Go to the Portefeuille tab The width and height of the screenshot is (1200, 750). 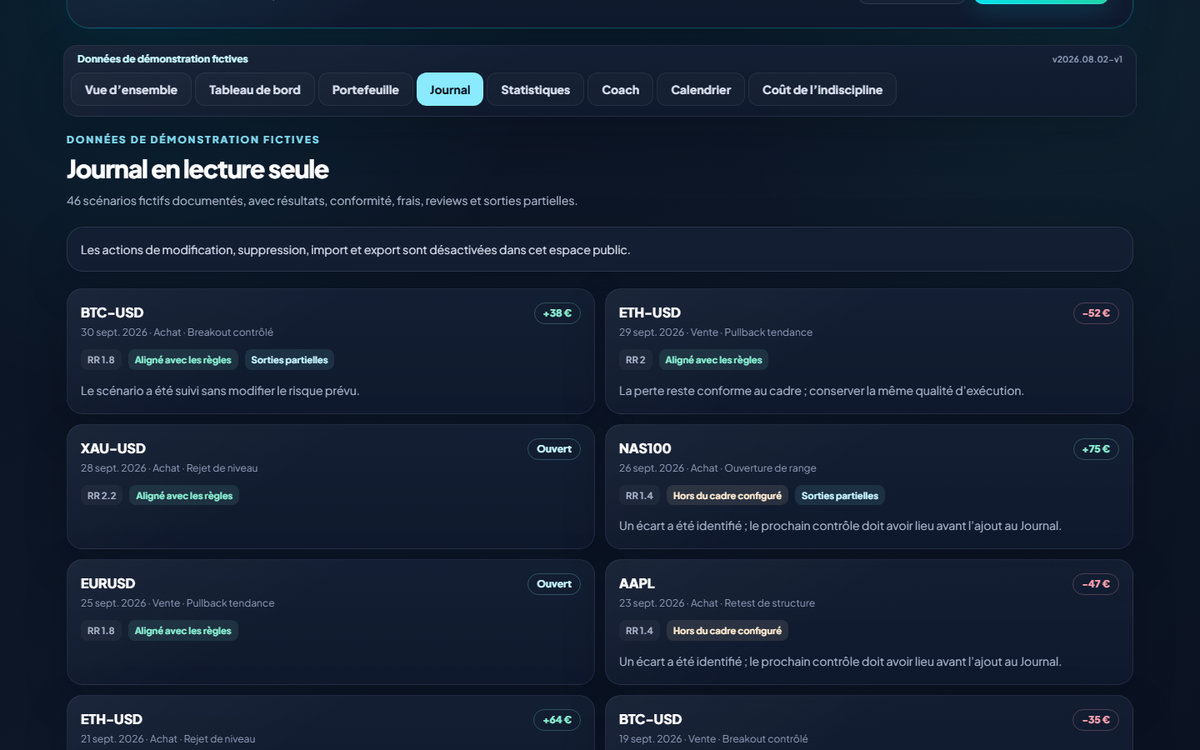[365, 89]
